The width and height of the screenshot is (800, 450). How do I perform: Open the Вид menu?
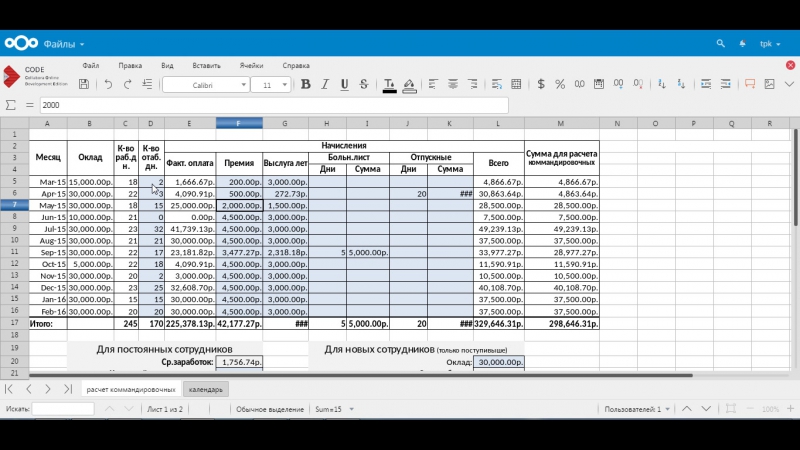(x=167, y=66)
